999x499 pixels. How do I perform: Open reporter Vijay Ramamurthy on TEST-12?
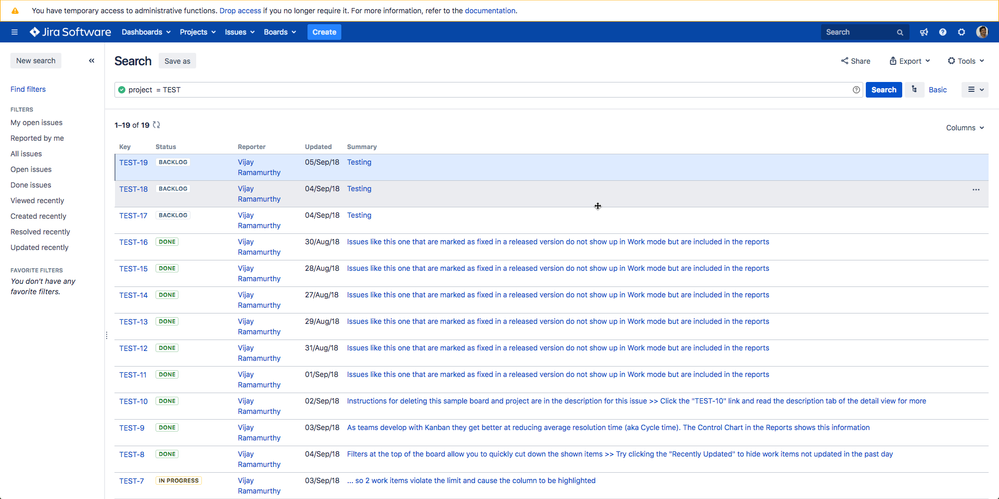click(259, 353)
